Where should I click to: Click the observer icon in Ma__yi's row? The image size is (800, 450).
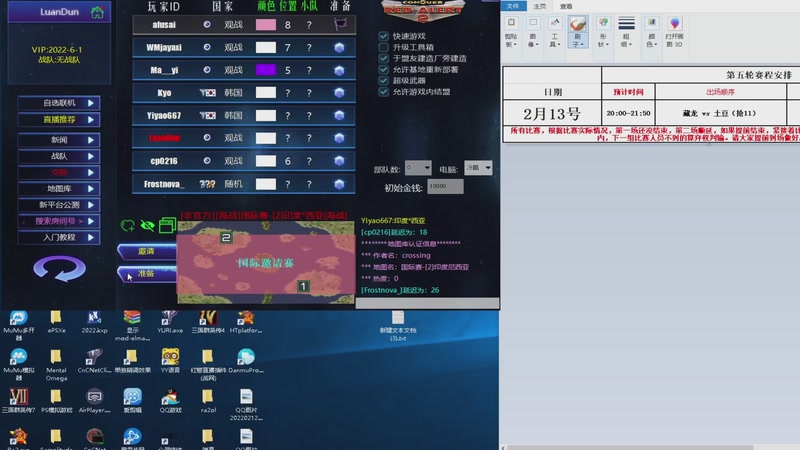(207, 70)
